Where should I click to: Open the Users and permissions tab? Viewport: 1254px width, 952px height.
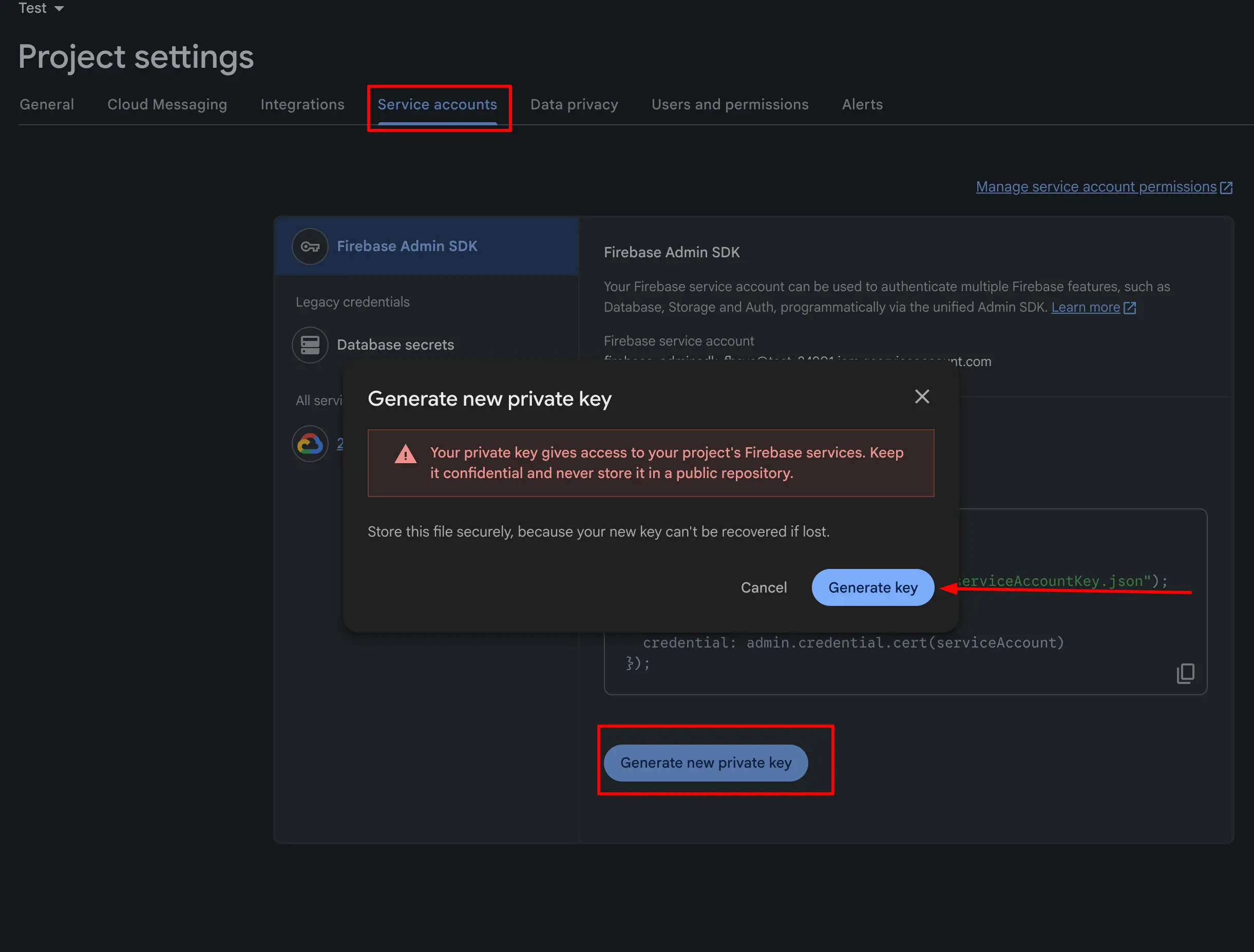click(730, 104)
